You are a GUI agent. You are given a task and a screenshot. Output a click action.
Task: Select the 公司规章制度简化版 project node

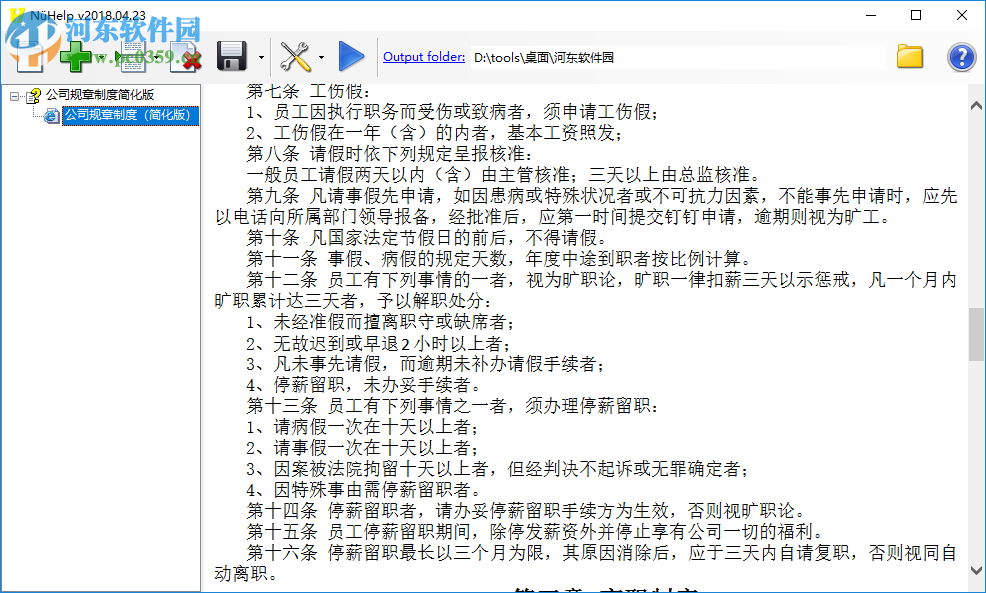(x=99, y=95)
